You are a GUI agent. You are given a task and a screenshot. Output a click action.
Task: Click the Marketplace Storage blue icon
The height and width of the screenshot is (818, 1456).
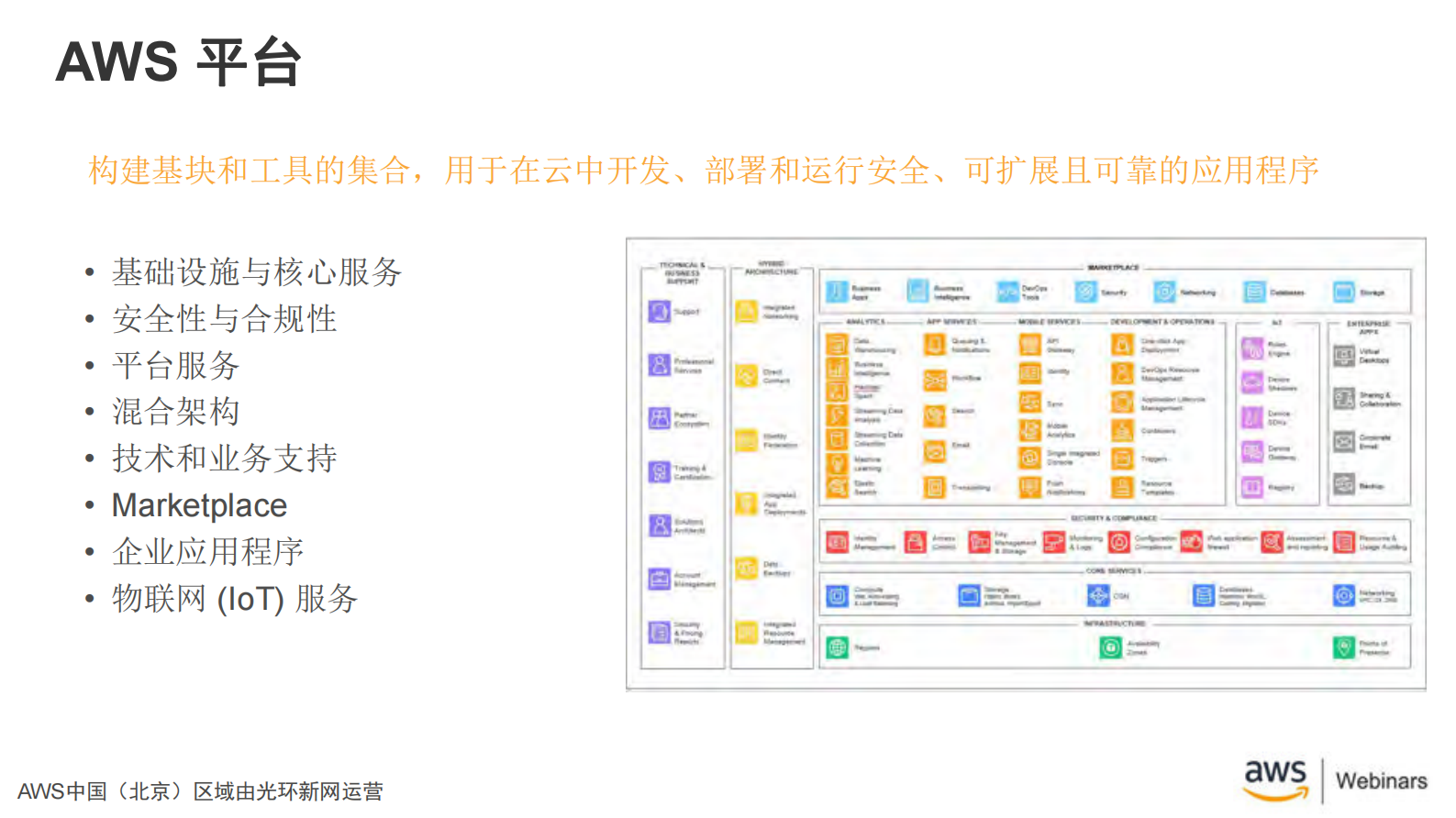[x=1344, y=292]
